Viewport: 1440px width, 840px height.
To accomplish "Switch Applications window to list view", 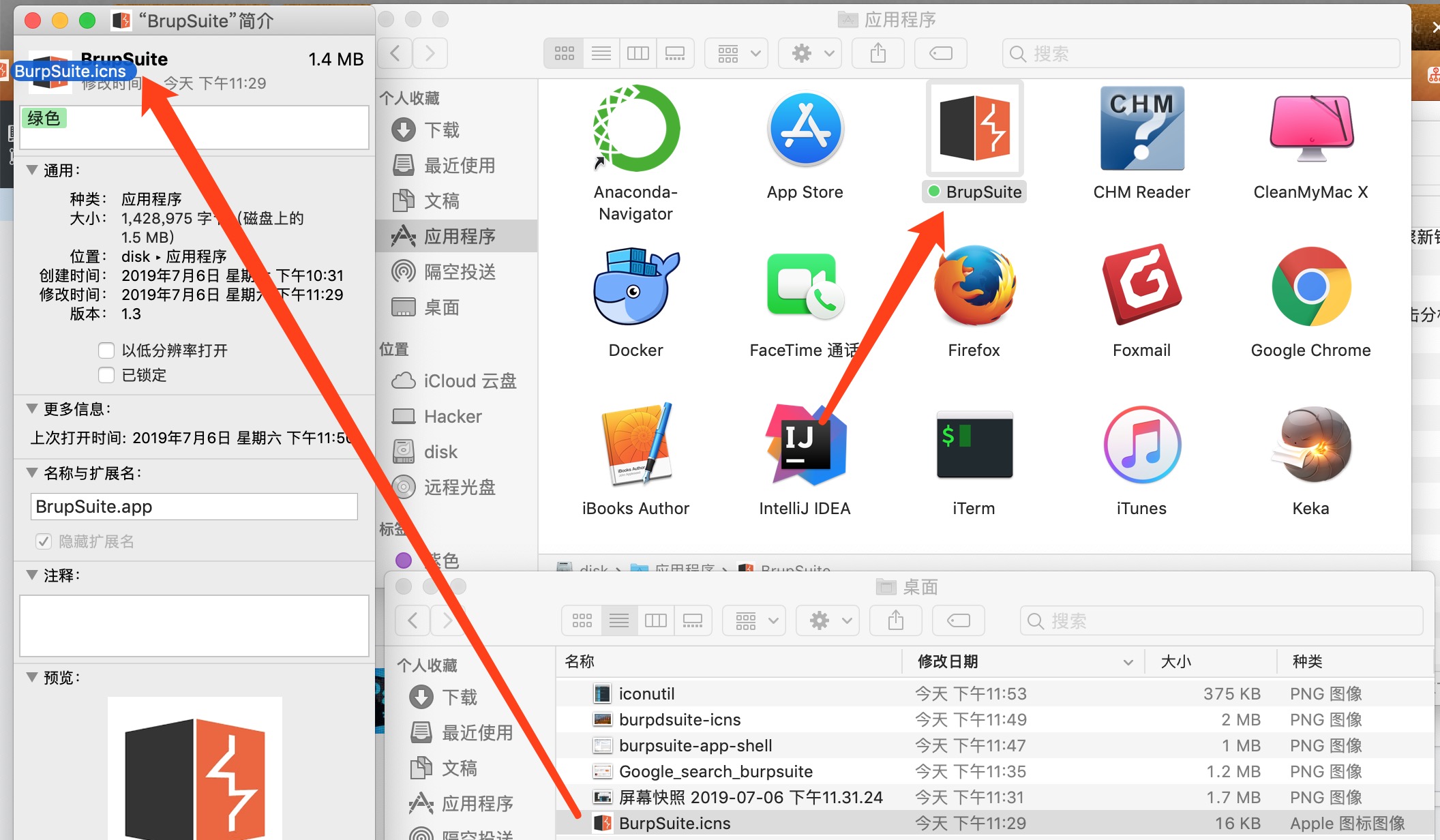I will 601,53.
